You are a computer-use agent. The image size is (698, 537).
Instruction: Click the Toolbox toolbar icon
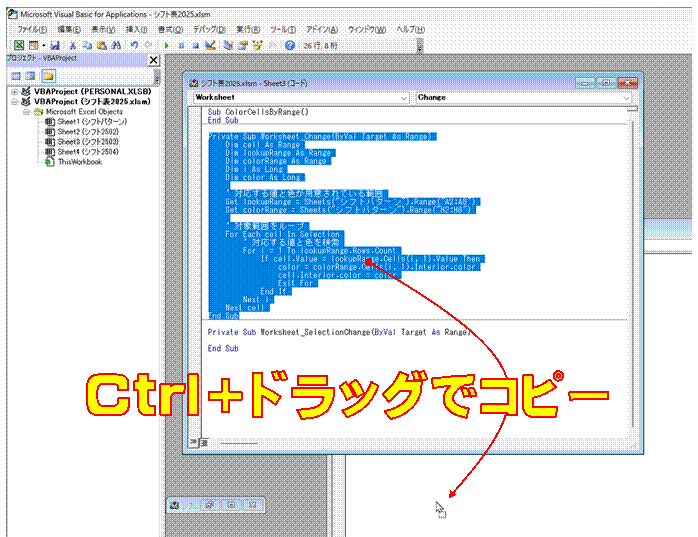pos(272,45)
